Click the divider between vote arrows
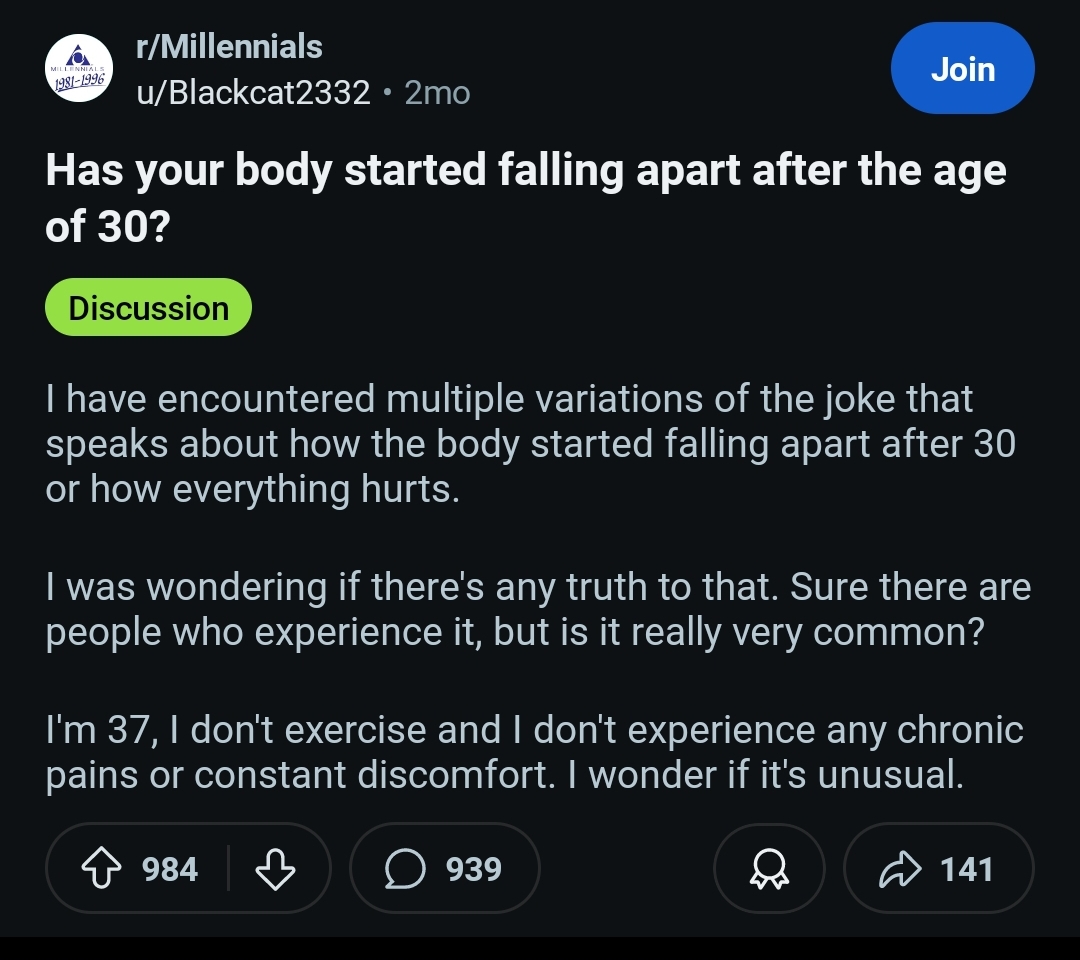This screenshot has width=1080, height=960. [x=228, y=868]
